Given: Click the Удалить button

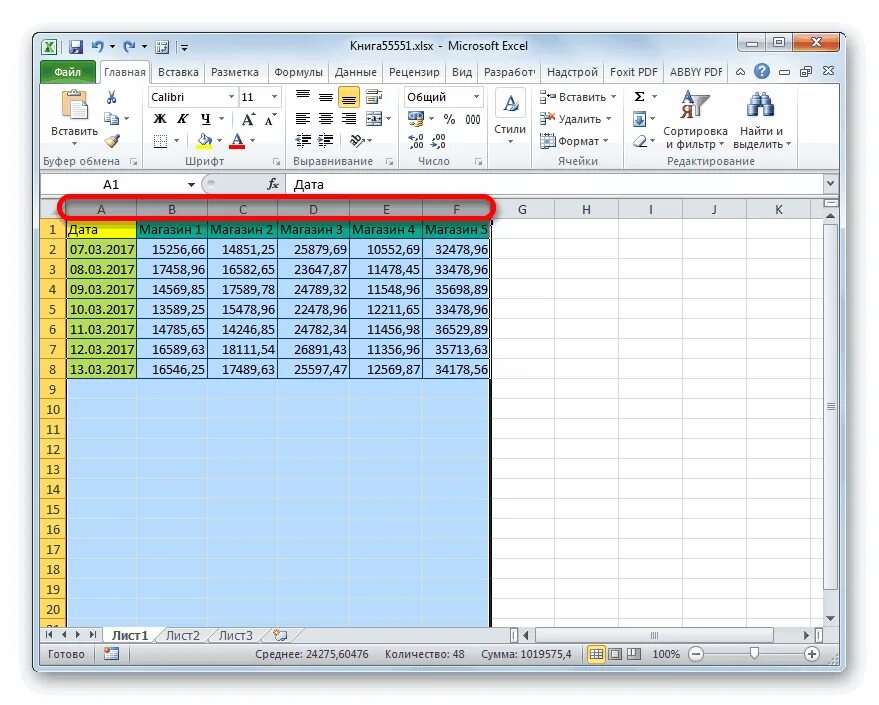Looking at the screenshot, I should (577, 118).
